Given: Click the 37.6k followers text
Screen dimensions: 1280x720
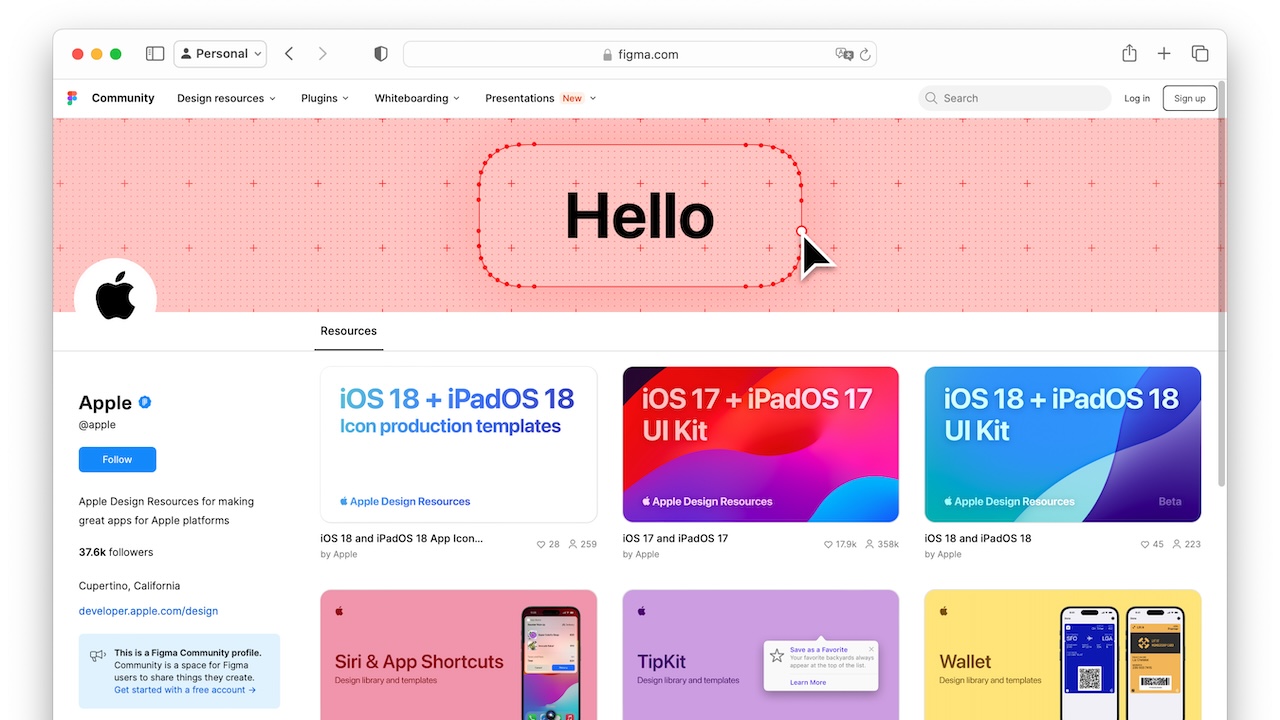Looking at the screenshot, I should pos(116,552).
